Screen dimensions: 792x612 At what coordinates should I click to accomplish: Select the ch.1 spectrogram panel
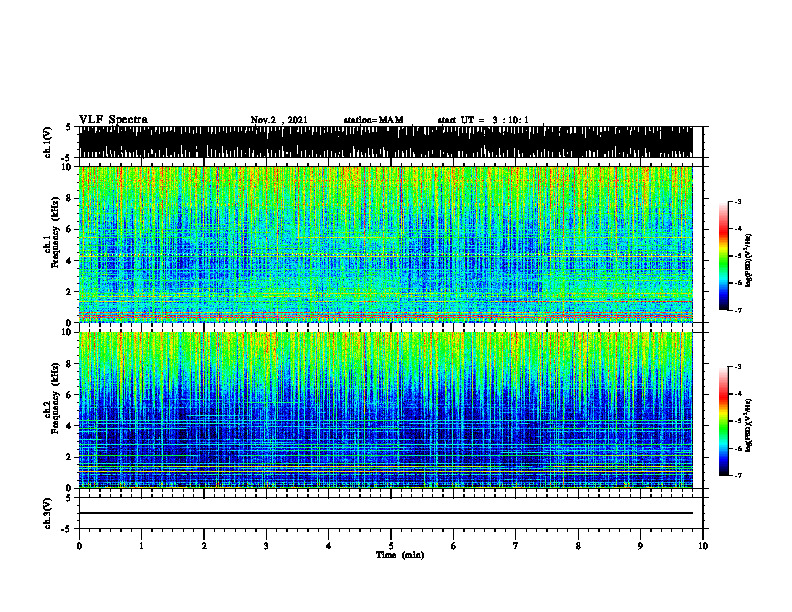385,244
